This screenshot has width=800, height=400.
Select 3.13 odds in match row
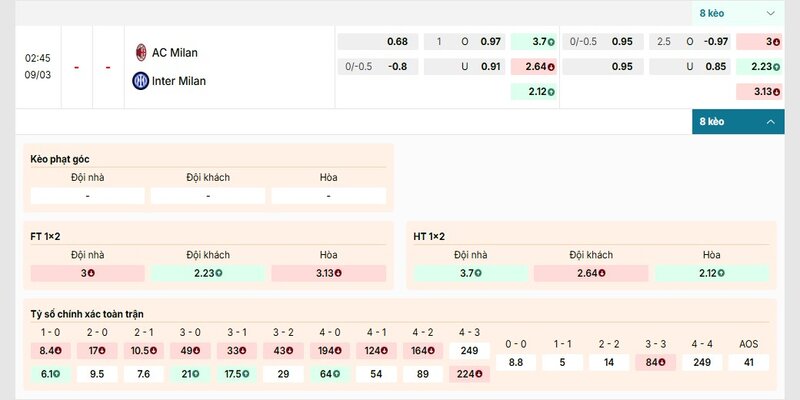(x=759, y=92)
